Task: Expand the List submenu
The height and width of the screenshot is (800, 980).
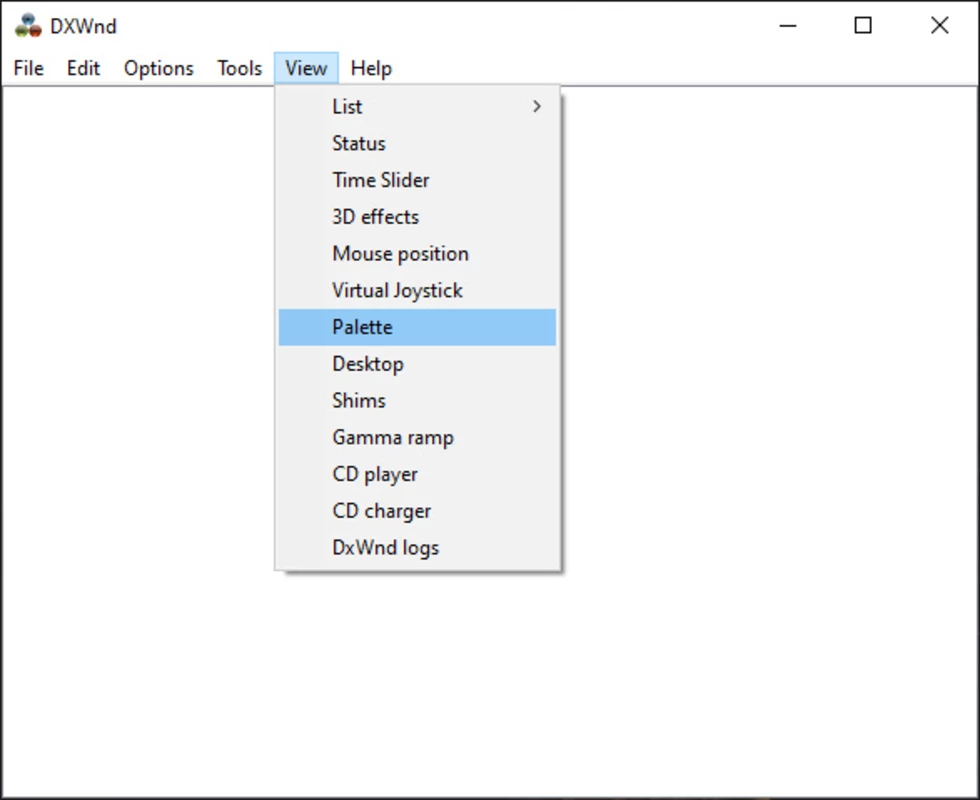Action: tap(417, 106)
